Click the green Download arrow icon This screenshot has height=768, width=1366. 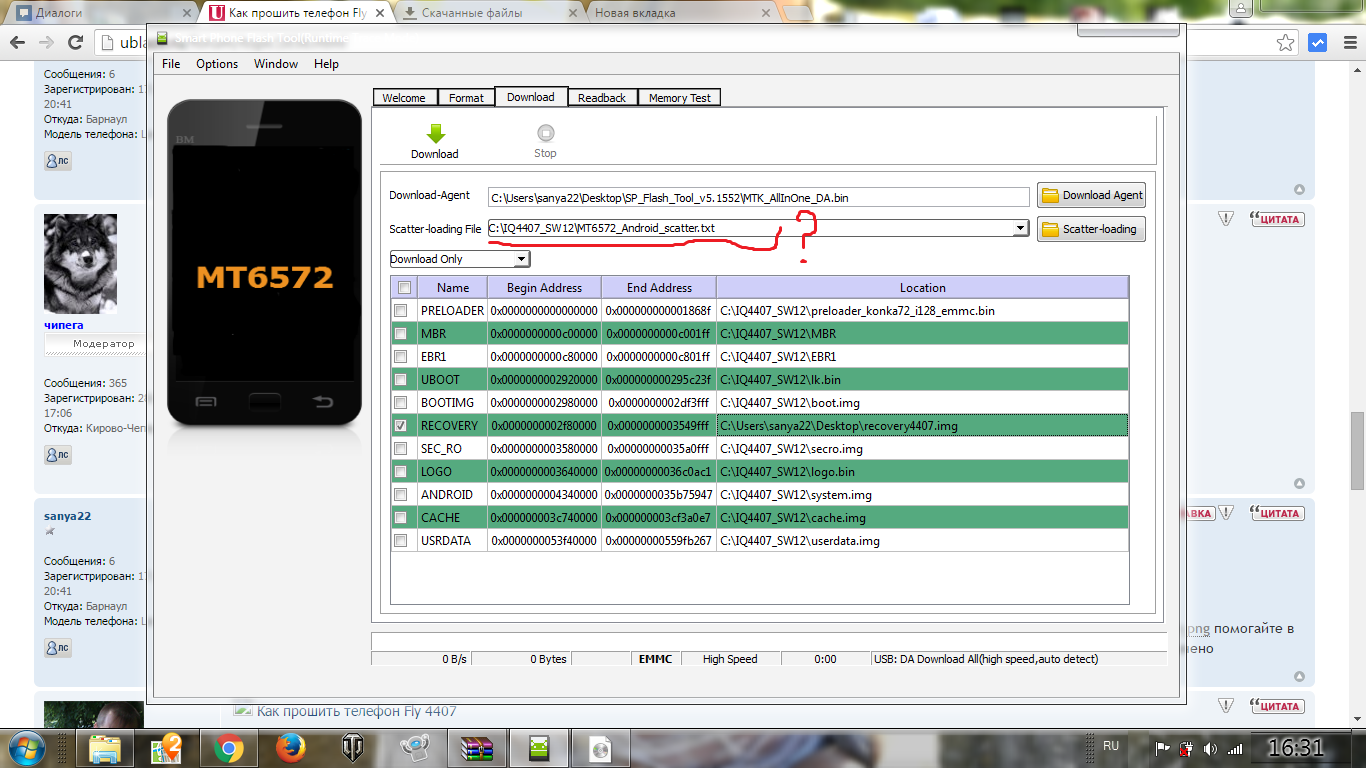coord(435,133)
